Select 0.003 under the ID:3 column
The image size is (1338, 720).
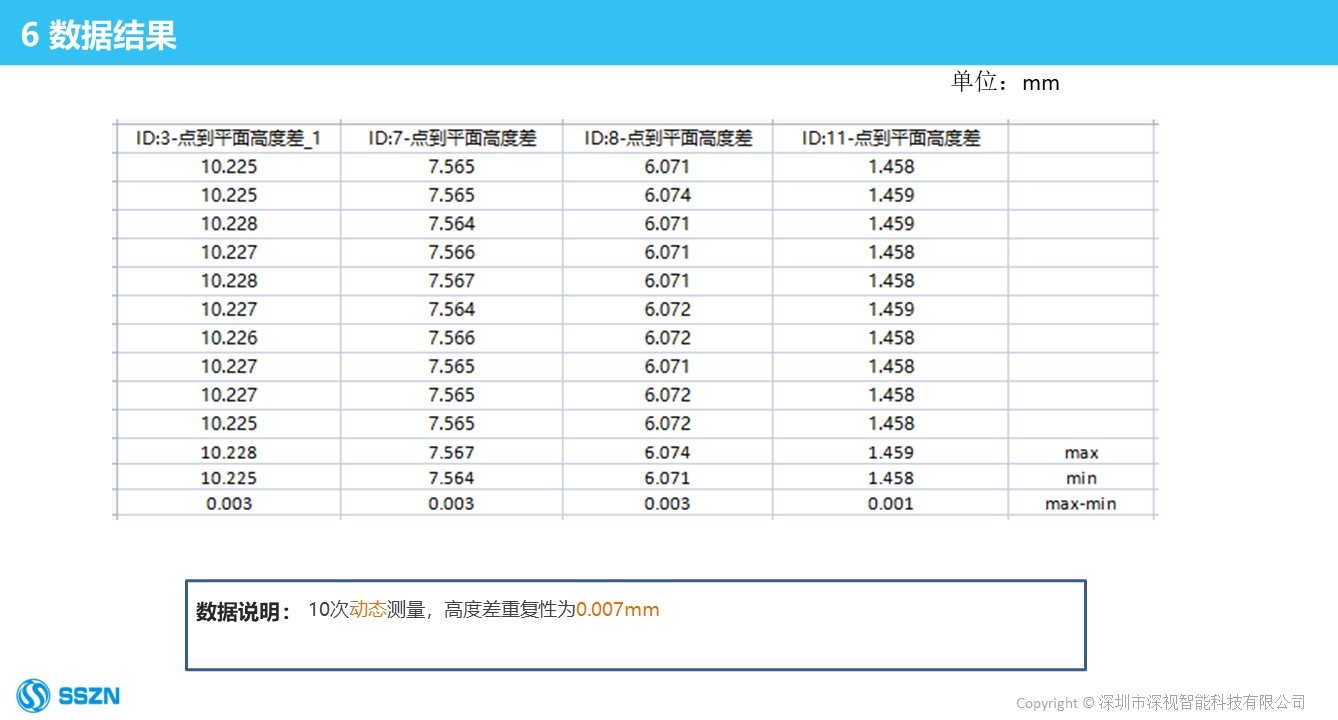click(229, 504)
